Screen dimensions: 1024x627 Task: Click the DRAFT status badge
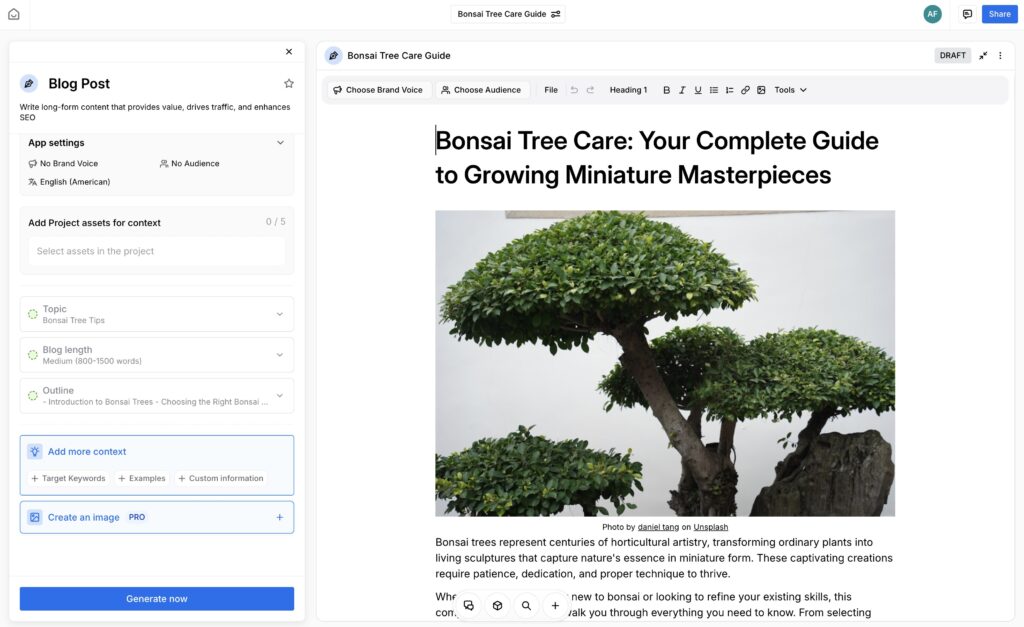click(x=952, y=56)
